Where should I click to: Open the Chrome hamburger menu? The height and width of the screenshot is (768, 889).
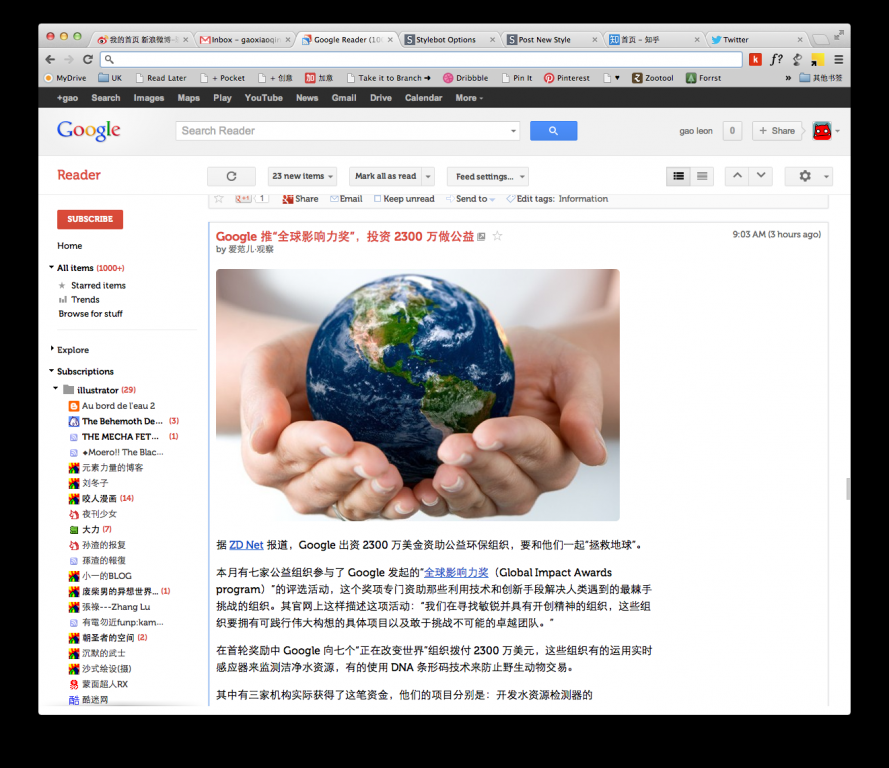pos(839,59)
